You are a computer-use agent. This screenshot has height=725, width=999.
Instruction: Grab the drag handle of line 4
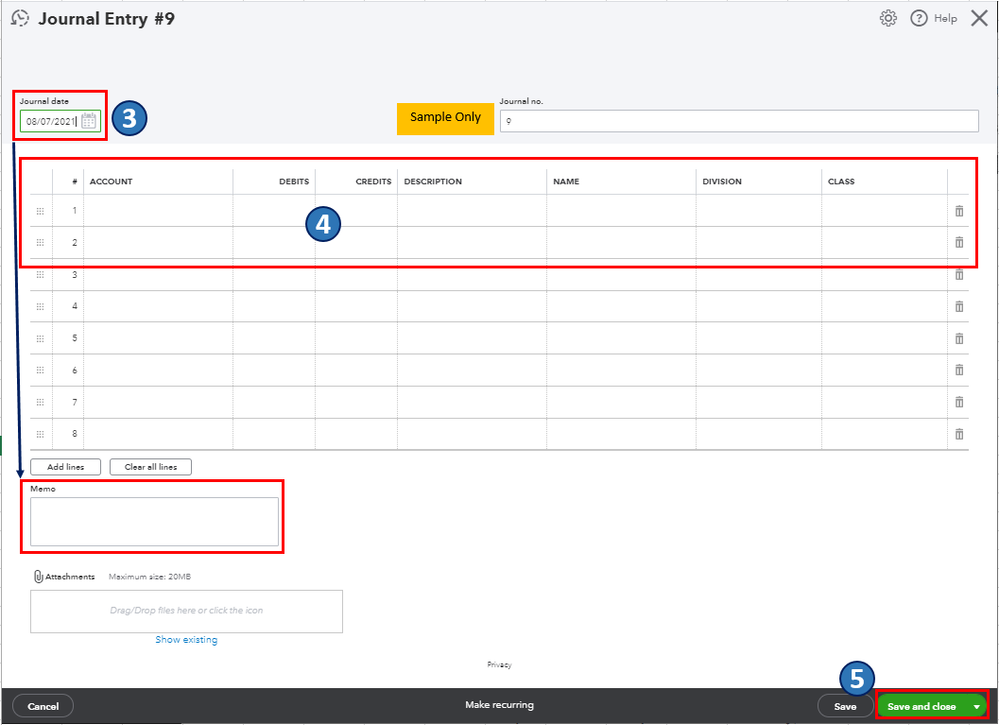(x=40, y=306)
